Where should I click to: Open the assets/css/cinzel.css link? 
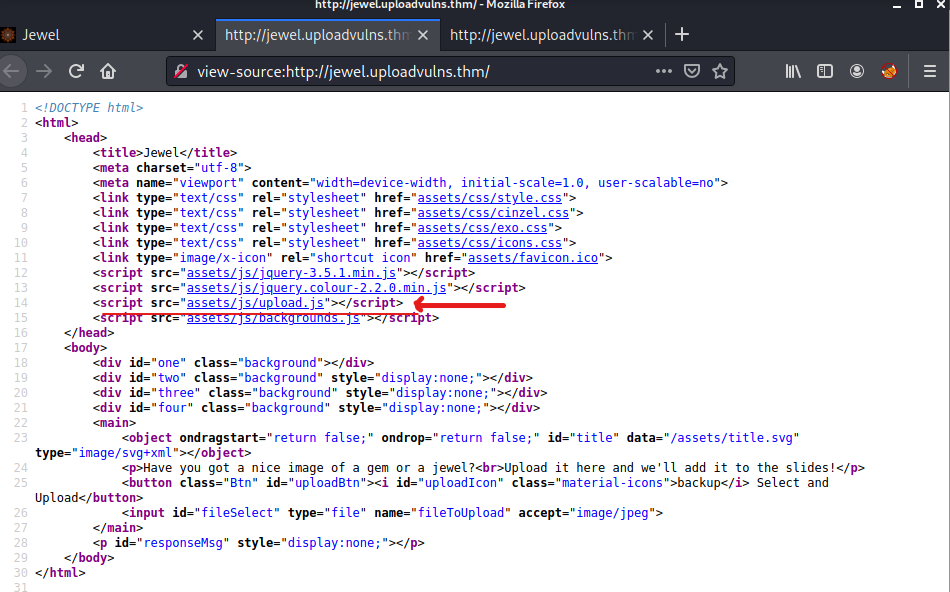(x=493, y=213)
